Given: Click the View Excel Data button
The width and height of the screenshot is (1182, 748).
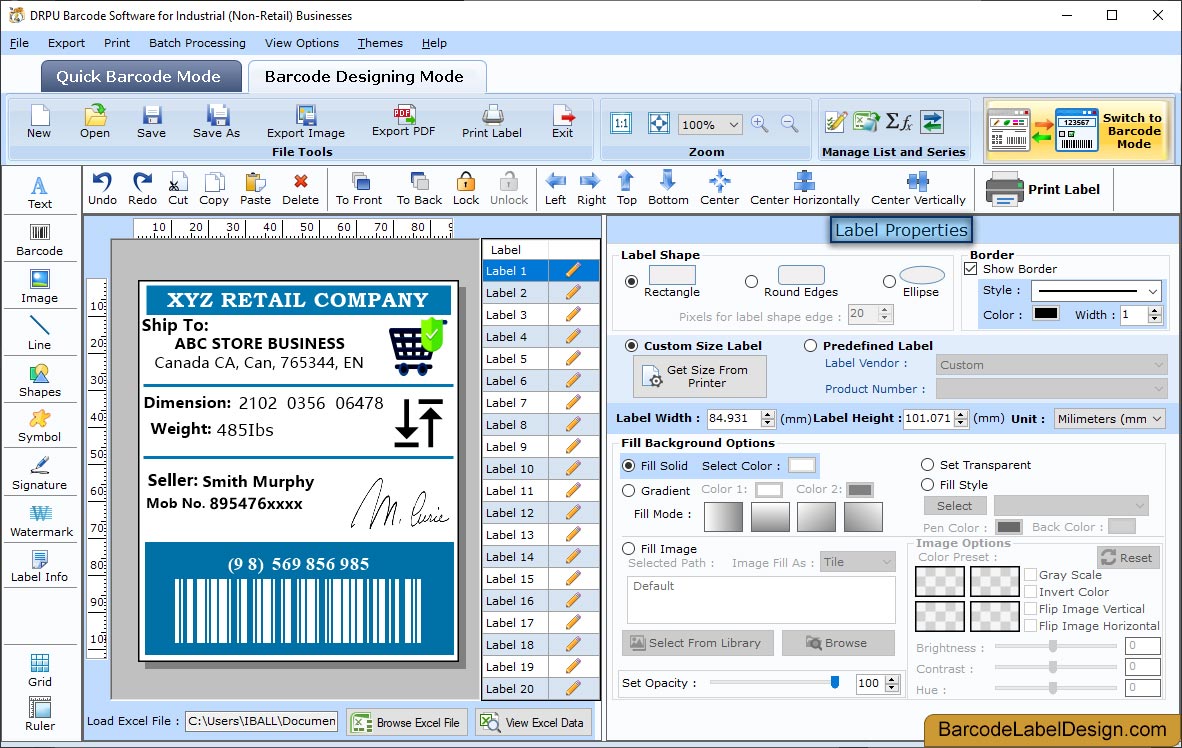Looking at the screenshot, I should click(x=534, y=722).
